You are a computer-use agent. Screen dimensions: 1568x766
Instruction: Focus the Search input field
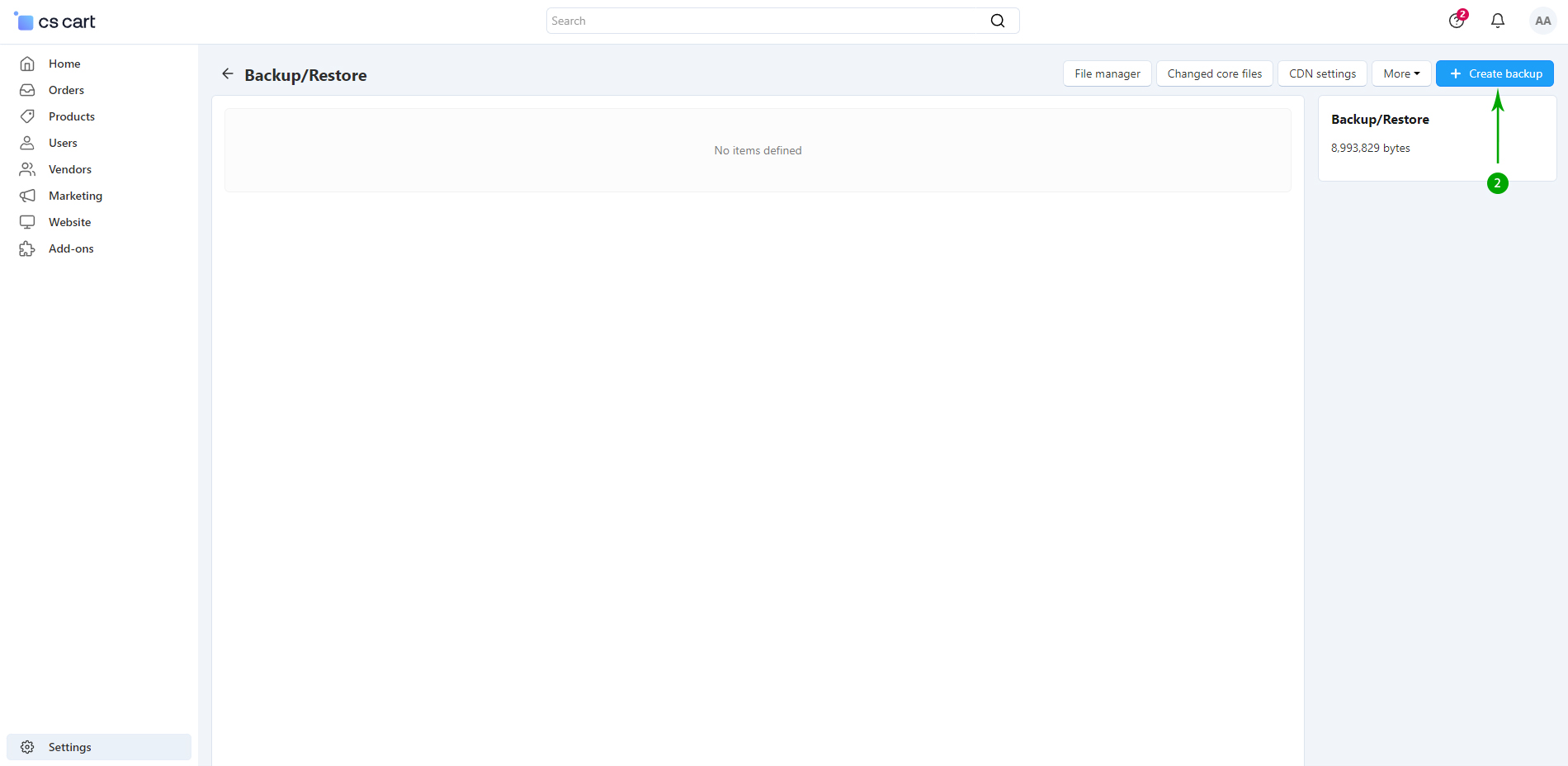point(766,21)
